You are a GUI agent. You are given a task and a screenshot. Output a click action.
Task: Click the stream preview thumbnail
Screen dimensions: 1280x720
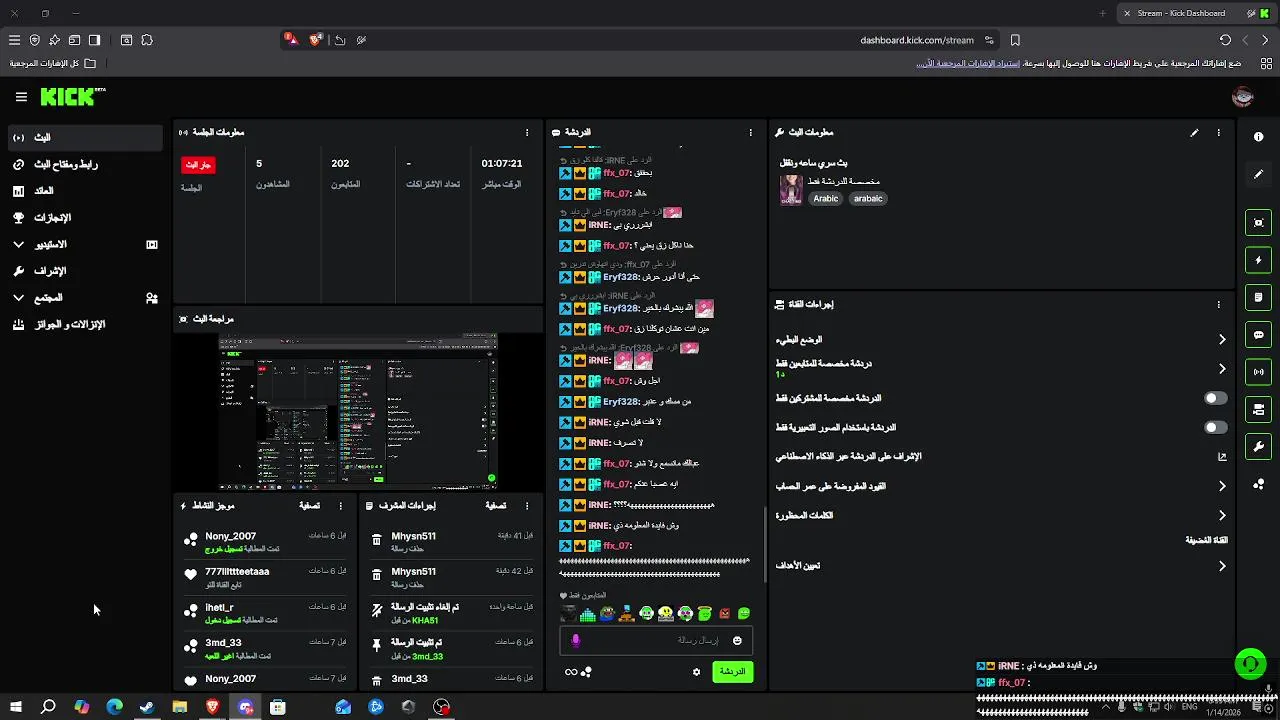pyautogui.click(x=358, y=412)
